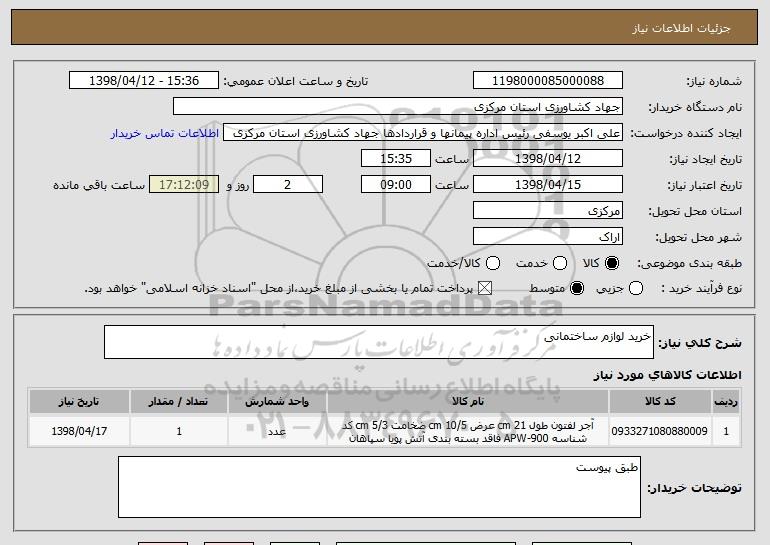Click creation date field 1398/04/12
The image size is (770, 545).
tap(548, 159)
